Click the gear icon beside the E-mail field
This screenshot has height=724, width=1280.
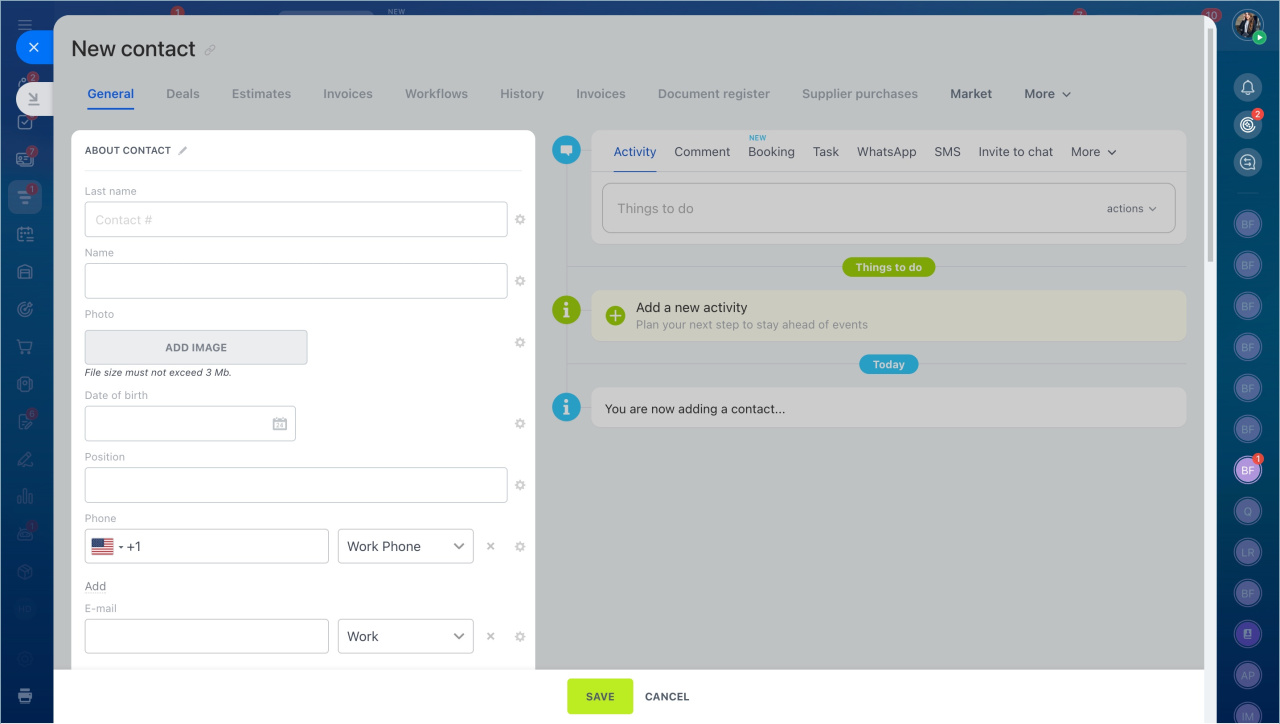coord(520,637)
